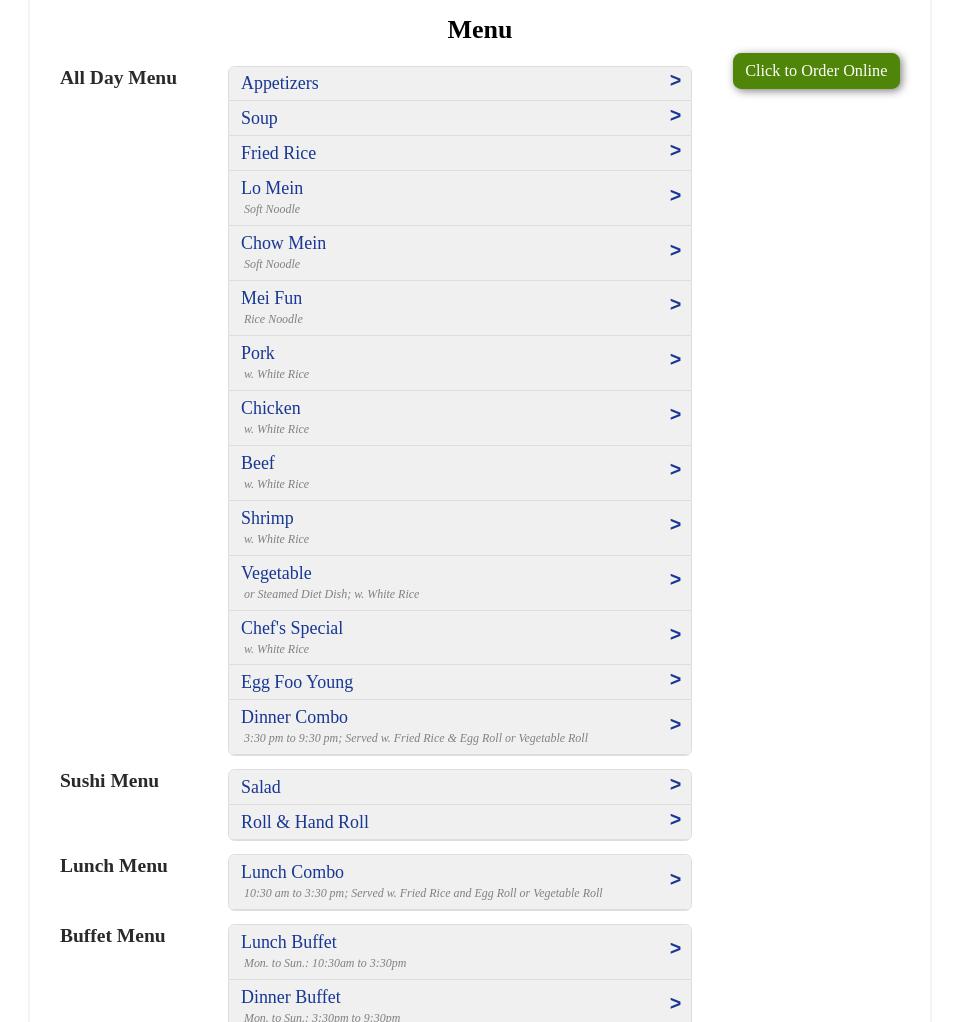The image size is (960, 1022).
Task: Select the Egg Foo Young category
Action: point(297,682)
